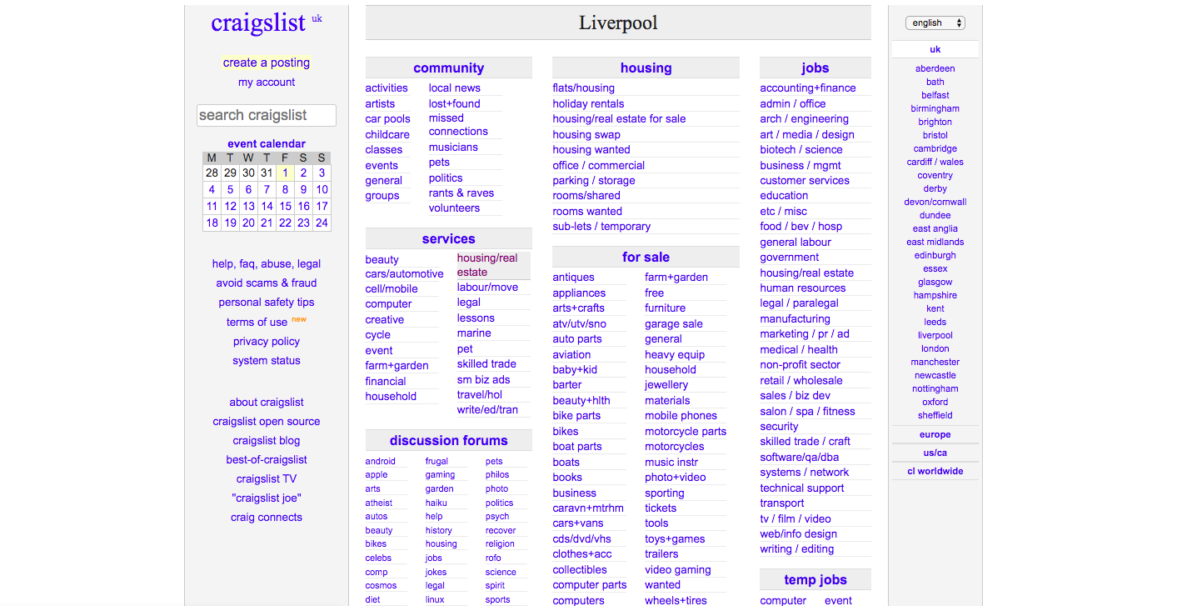
Task: Switch to manchester city site
Action: coord(935,362)
